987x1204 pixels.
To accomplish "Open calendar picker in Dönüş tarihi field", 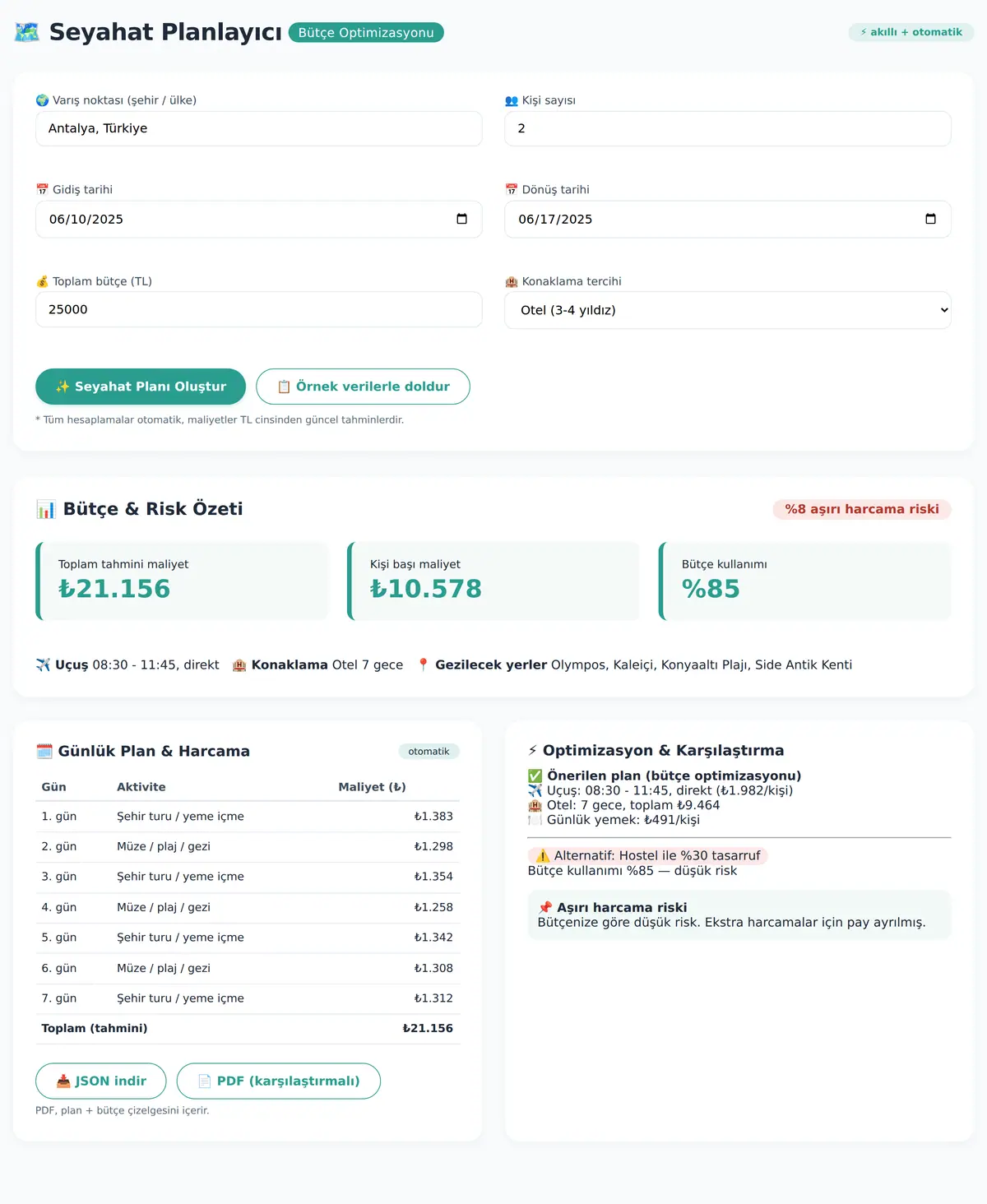I will tap(930, 219).
